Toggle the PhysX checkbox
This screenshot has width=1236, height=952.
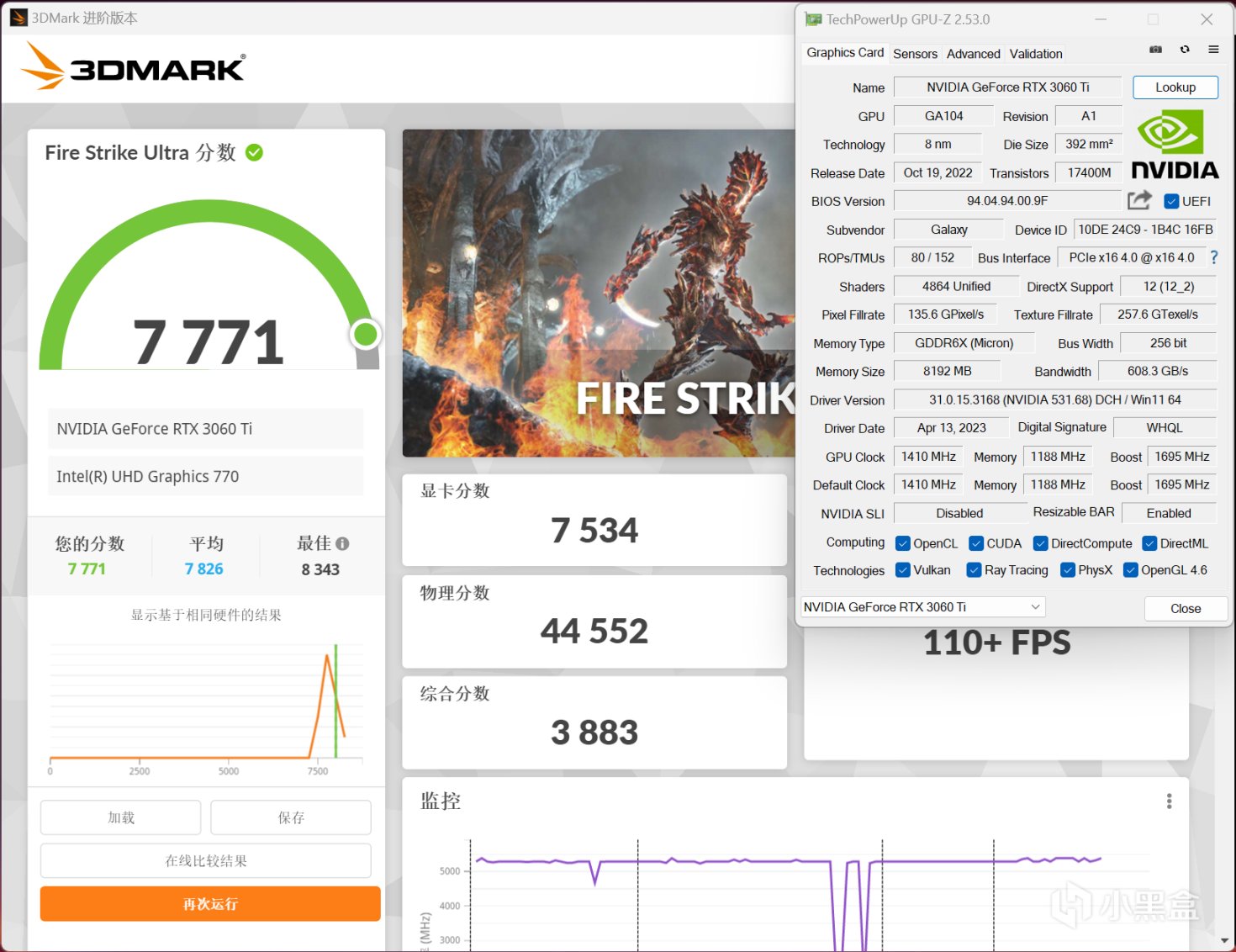pos(1068,570)
